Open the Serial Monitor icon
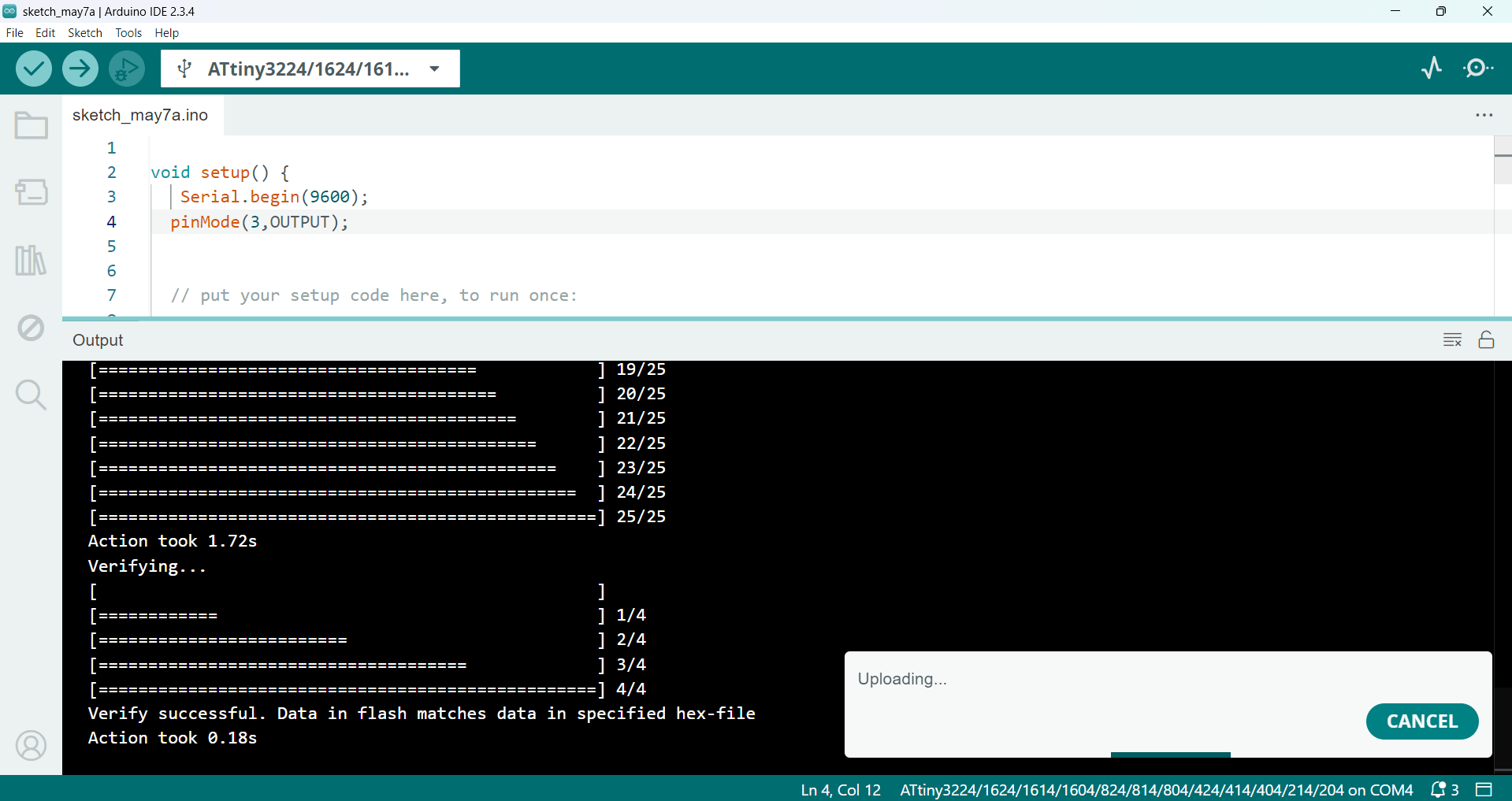Image resolution: width=1512 pixels, height=801 pixels. (x=1478, y=69)
